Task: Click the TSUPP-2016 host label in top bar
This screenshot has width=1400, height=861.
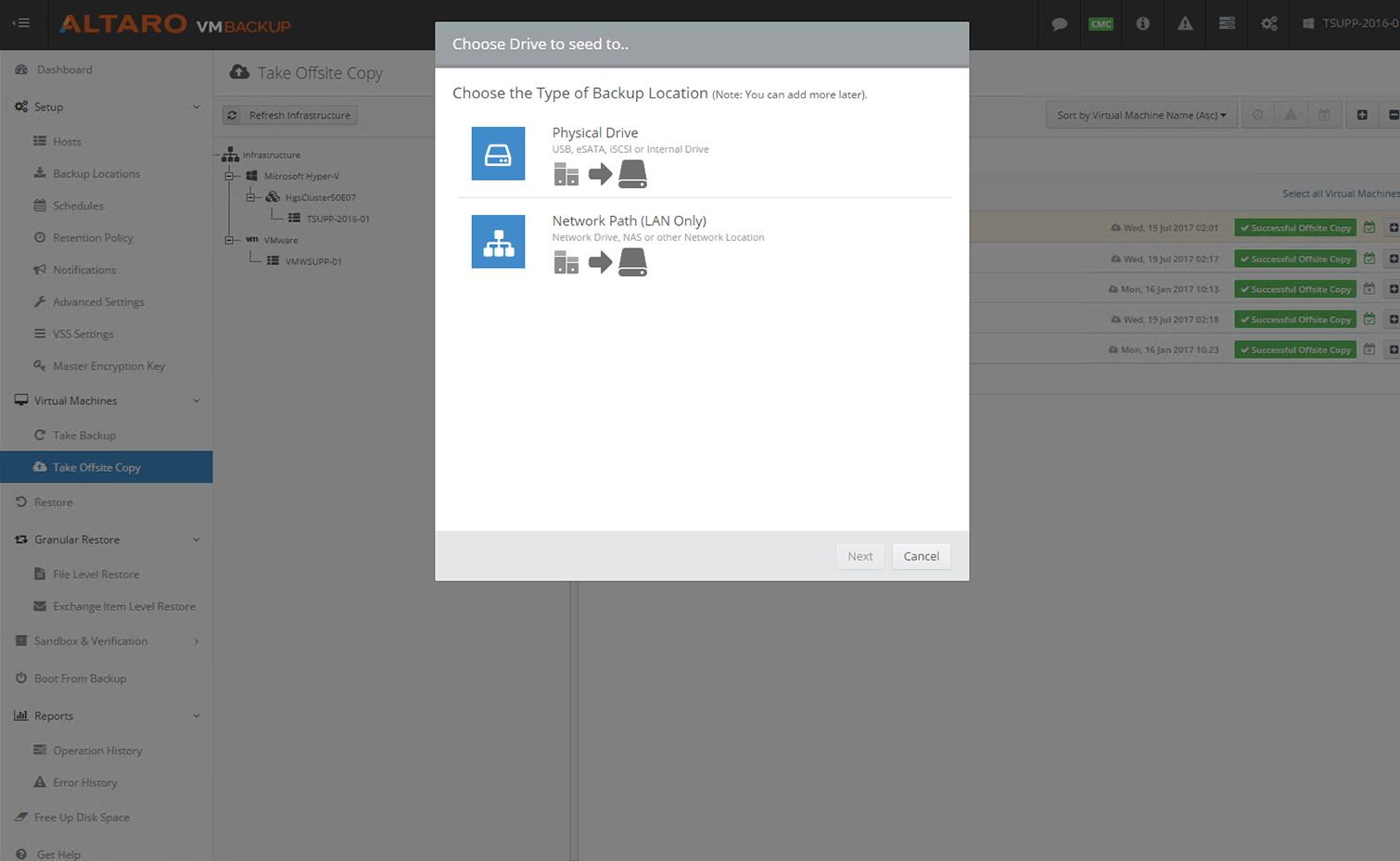Action: [1352, 23]
